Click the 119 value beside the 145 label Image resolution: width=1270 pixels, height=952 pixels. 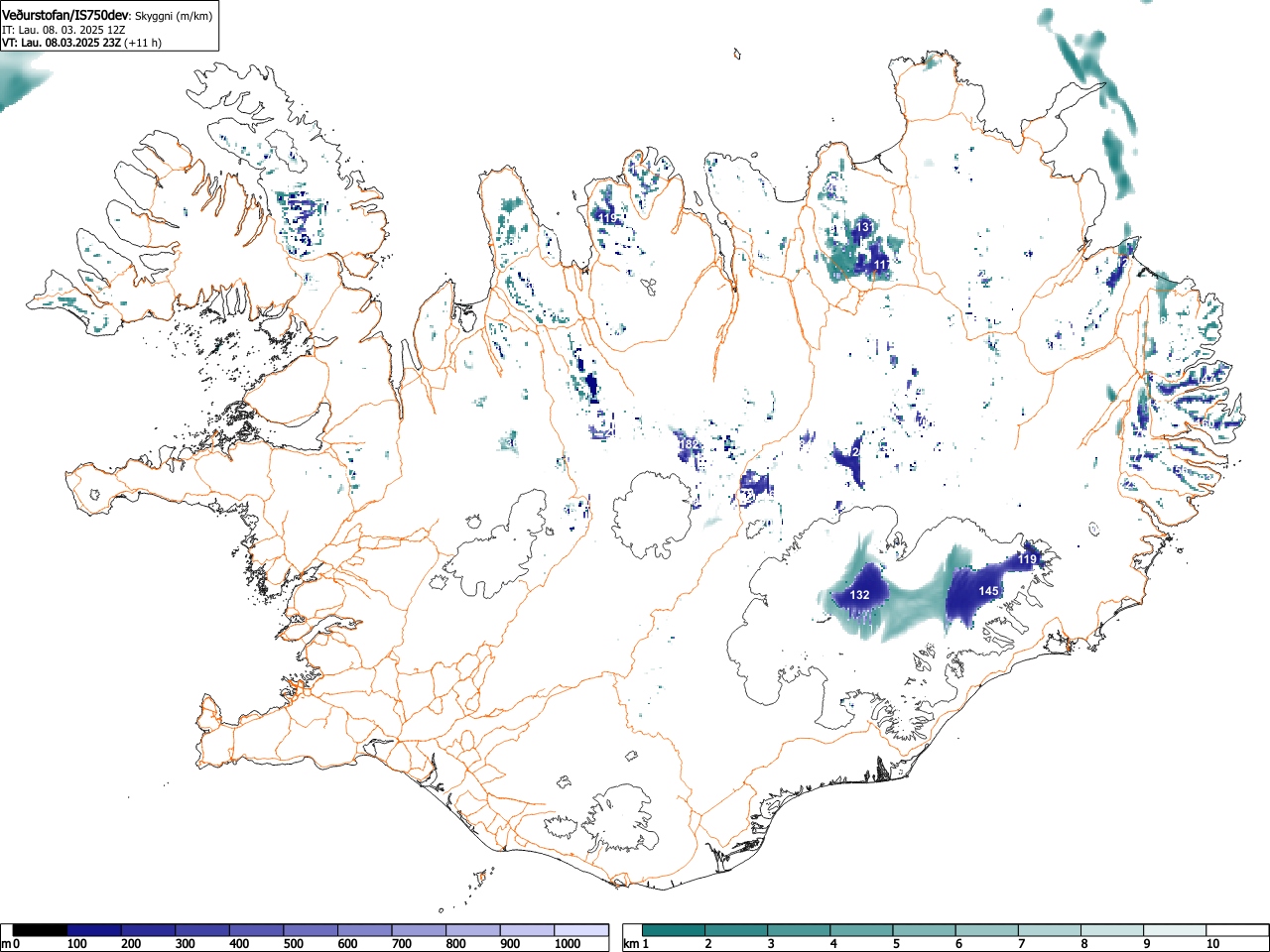(x=1027, y=560)
